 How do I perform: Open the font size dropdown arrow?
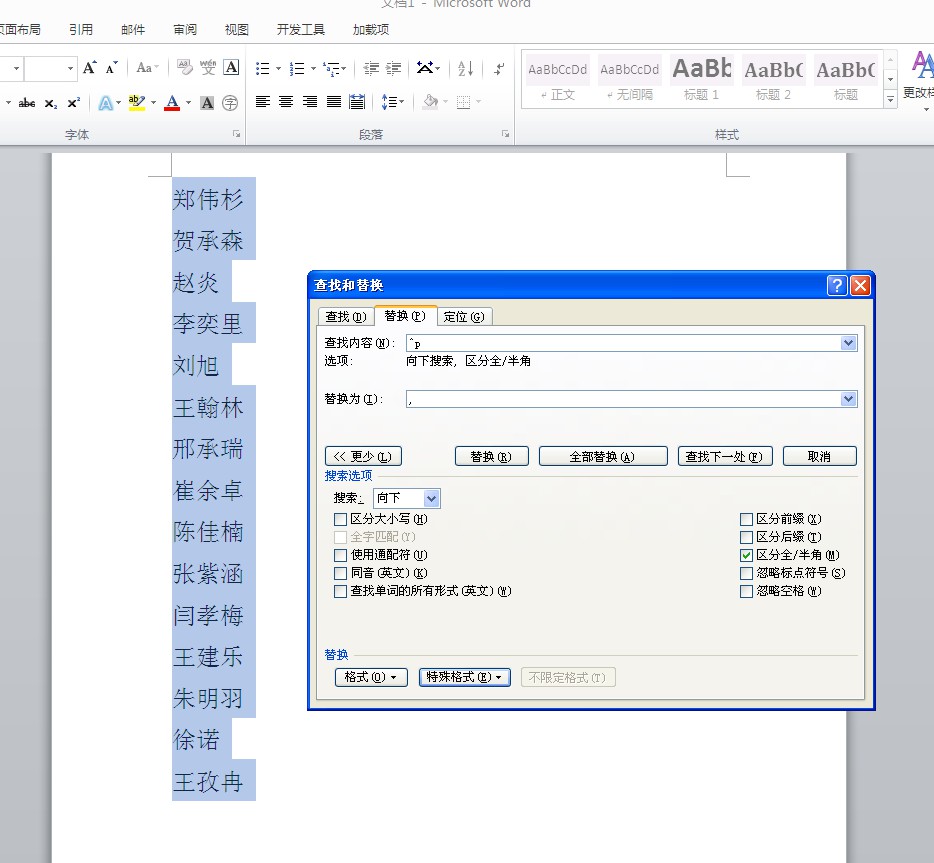pos(70,68)
